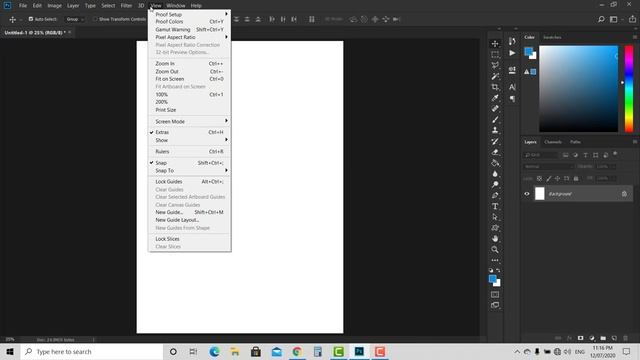Open the History panel icon
This screenshot has height=360, width=640.
(512, 41)
